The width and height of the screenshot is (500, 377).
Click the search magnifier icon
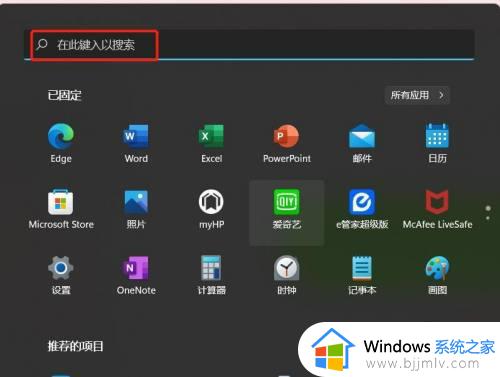pos(42,44)
